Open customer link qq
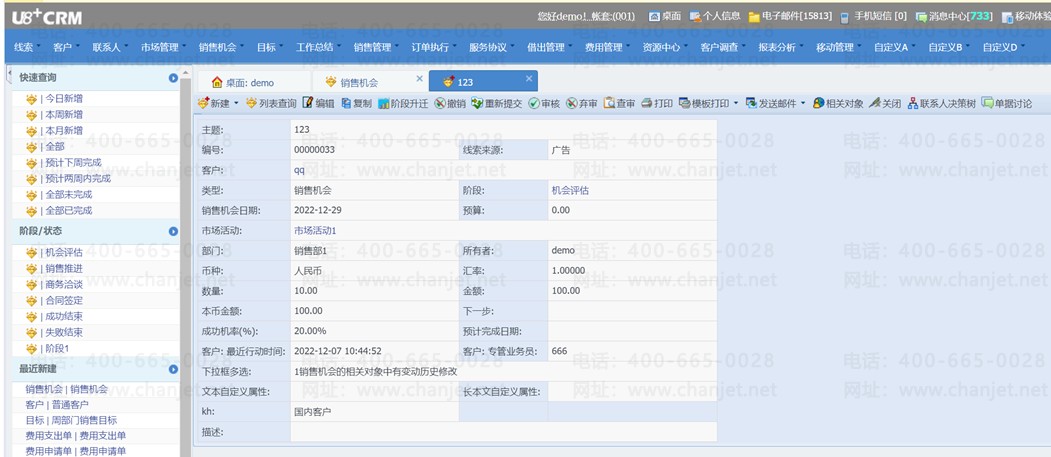 point(299,170)
